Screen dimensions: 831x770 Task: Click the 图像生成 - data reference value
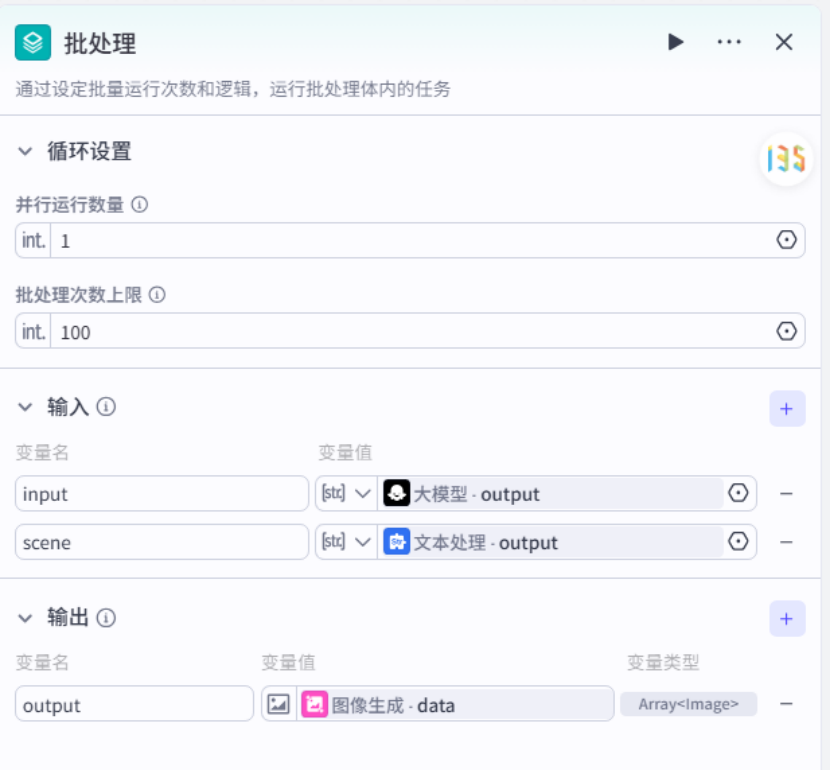tap(455, 704)
